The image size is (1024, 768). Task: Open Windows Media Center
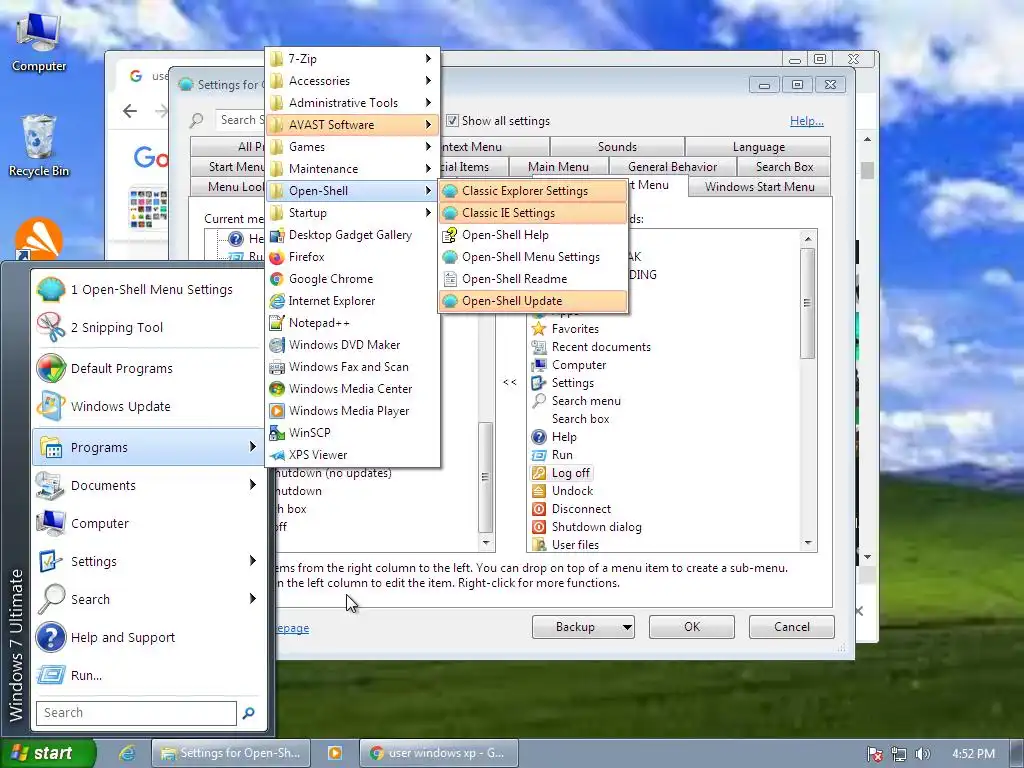click(x=353, y=389)
